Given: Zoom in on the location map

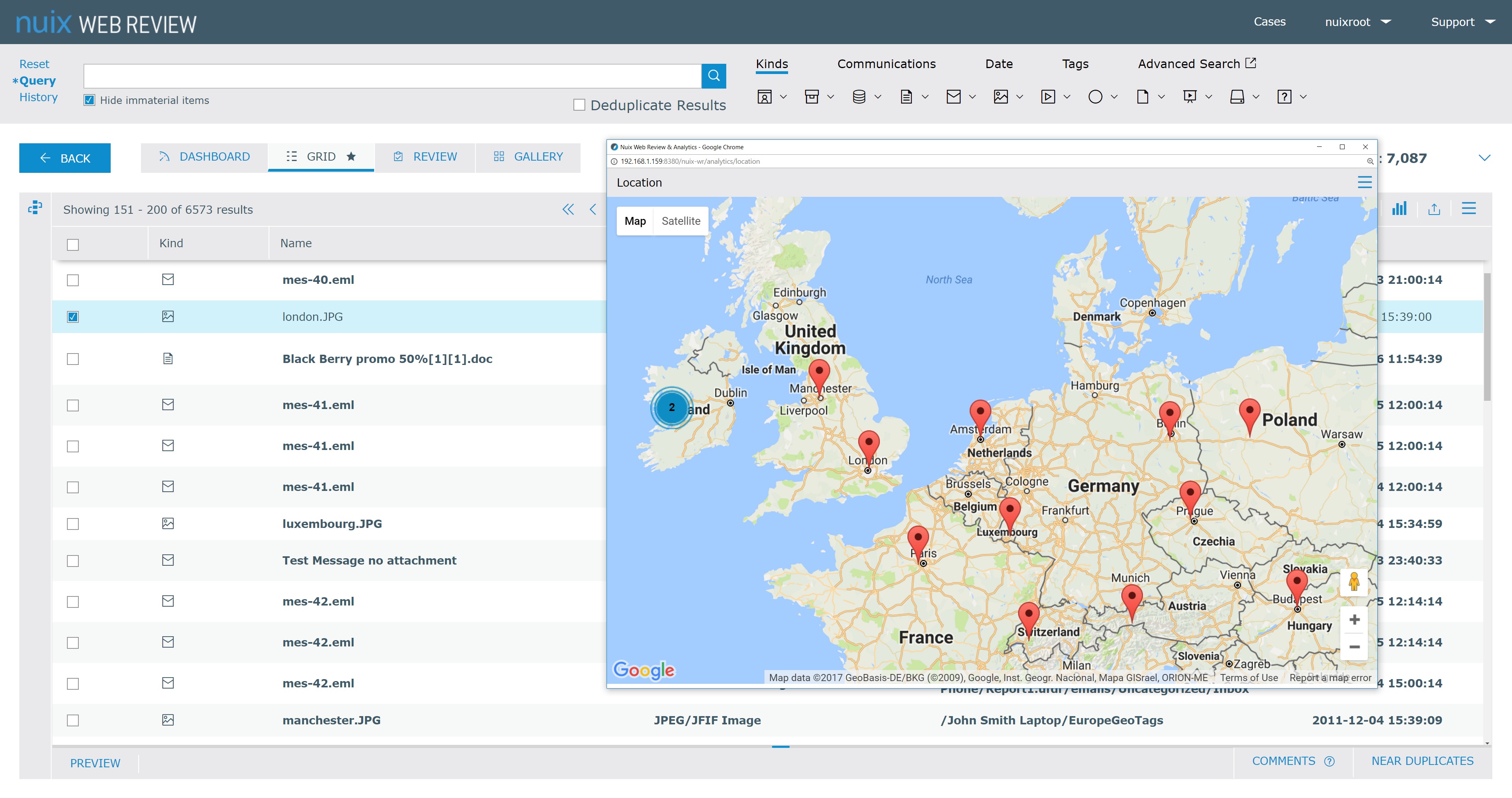Looking at the screenshot, I should 1355,620.
